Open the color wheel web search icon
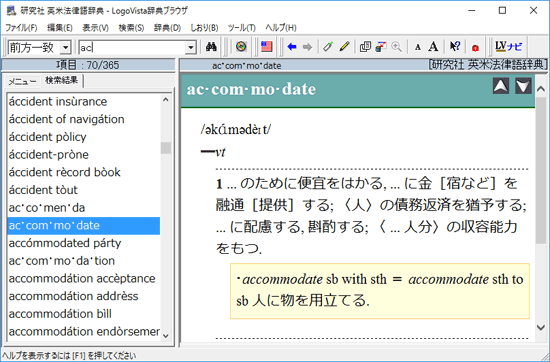The height and width of the screenshot is (362, 550). [x=241, y=47]
